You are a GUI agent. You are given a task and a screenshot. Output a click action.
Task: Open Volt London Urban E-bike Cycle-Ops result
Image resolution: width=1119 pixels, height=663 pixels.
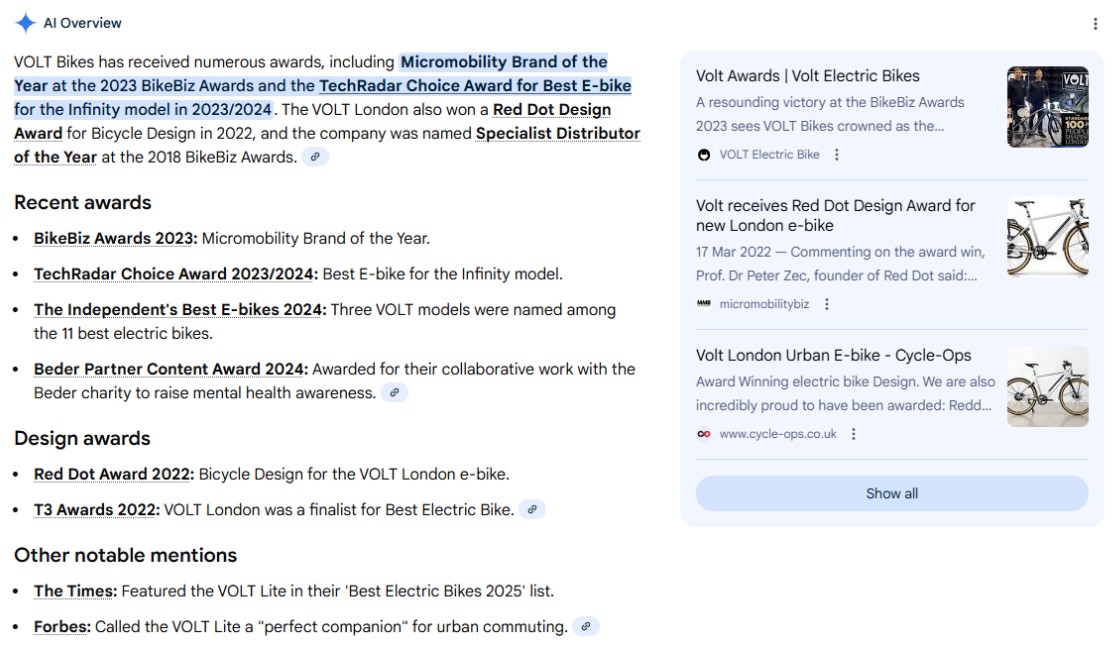pyautogui.click(x=833, y=355)
